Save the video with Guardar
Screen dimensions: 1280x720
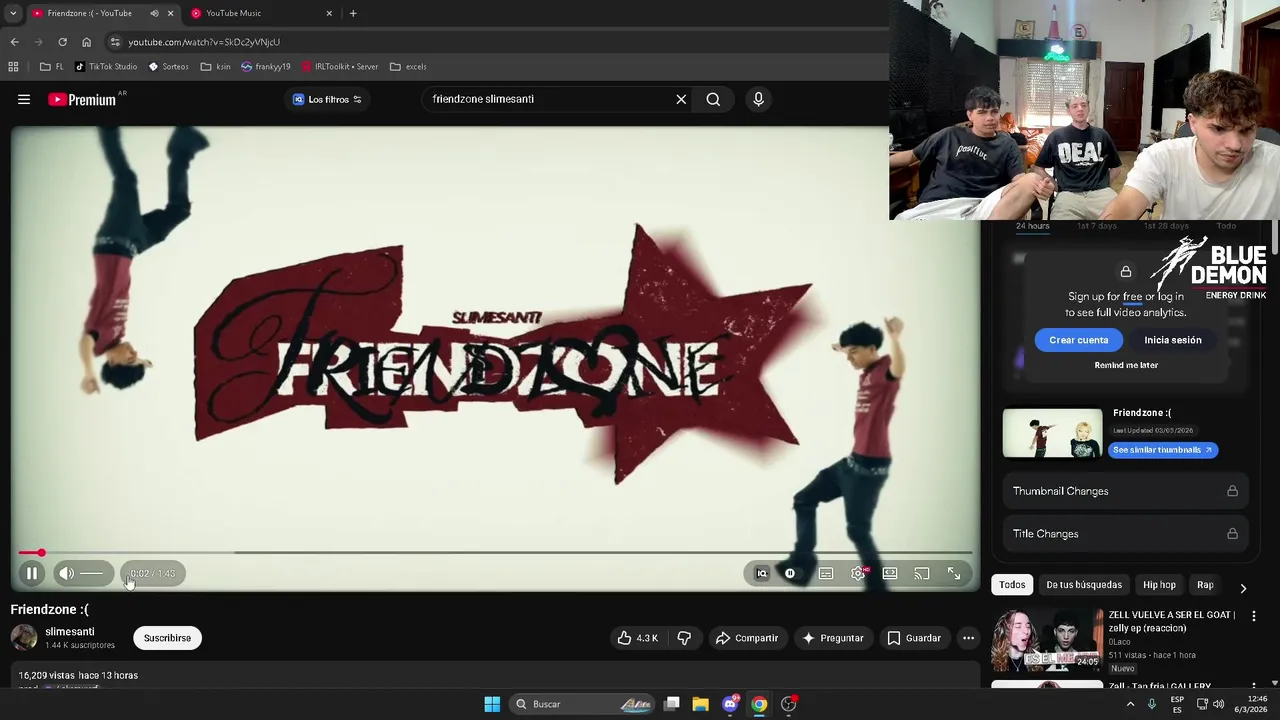tap(913, 638)
